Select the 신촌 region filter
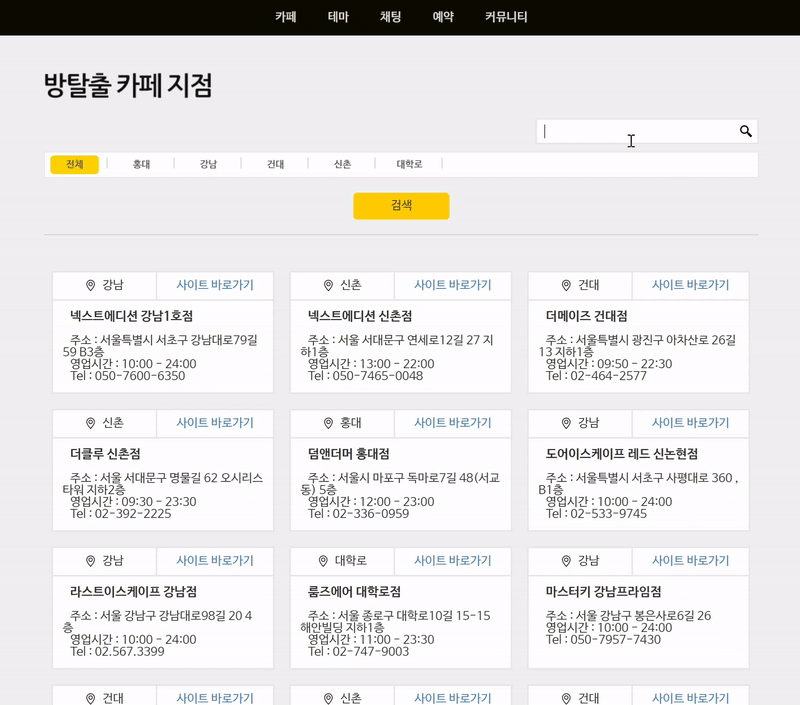This screenshot has width=800, height=705. point(342,164)
